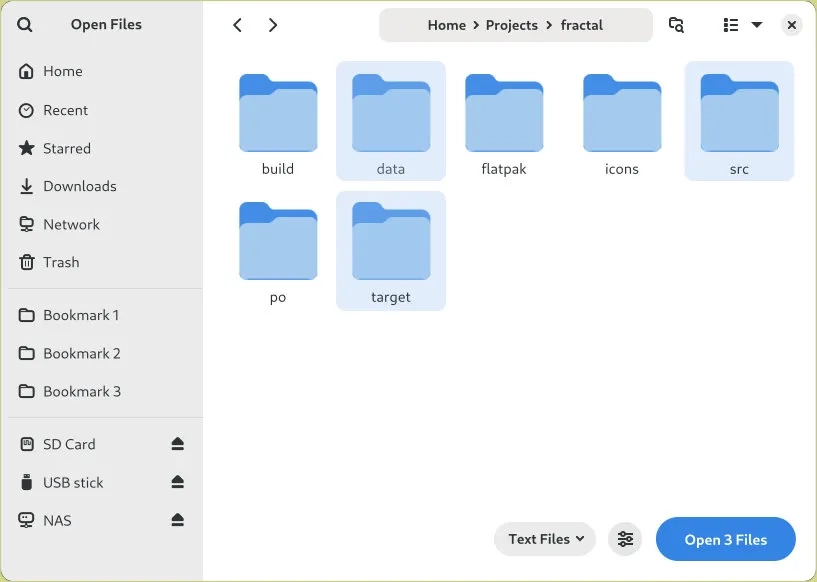Click the folder search icon

pos(676,25)
